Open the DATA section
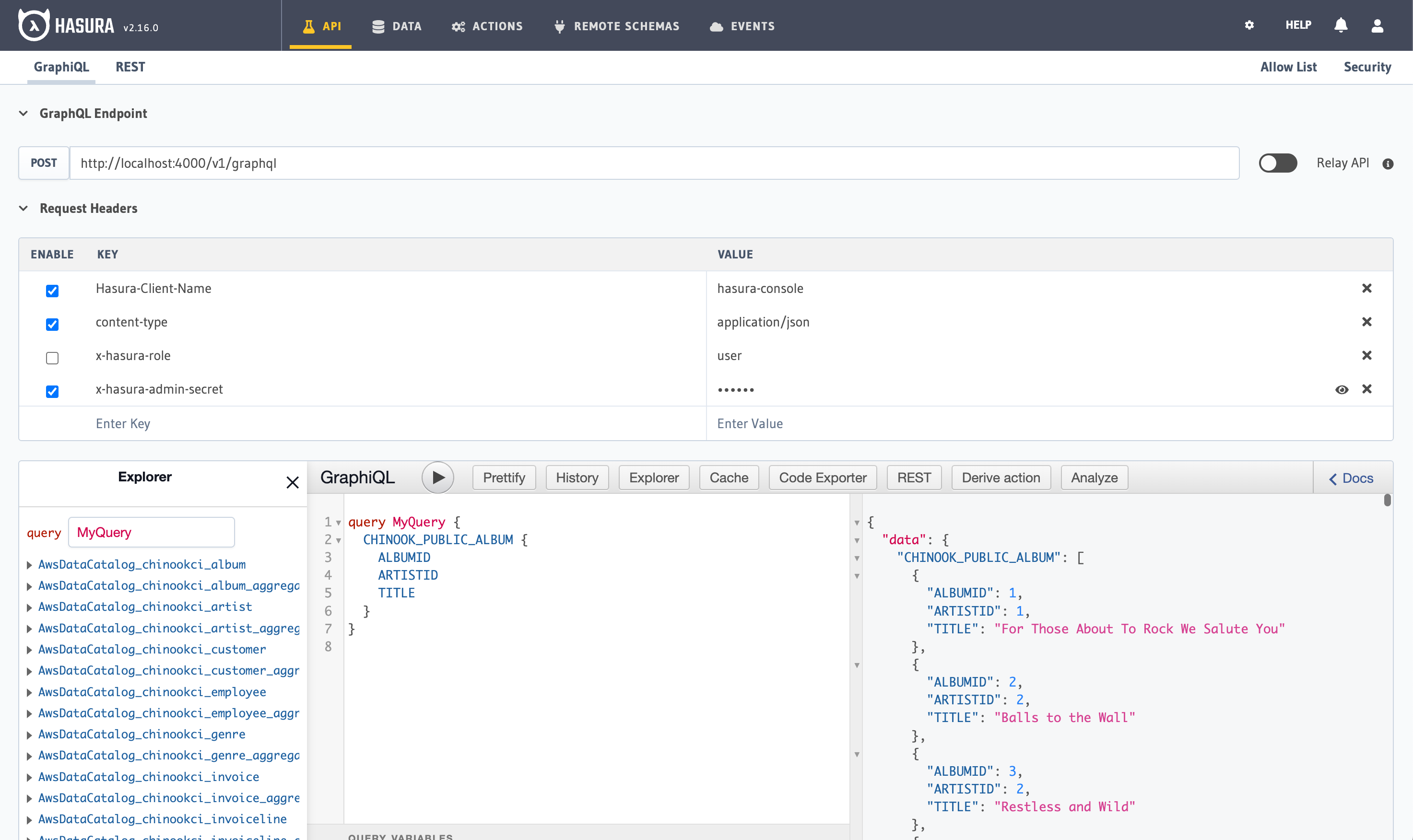This screenshot has height=840, width=1413. (x=397, y=25)
